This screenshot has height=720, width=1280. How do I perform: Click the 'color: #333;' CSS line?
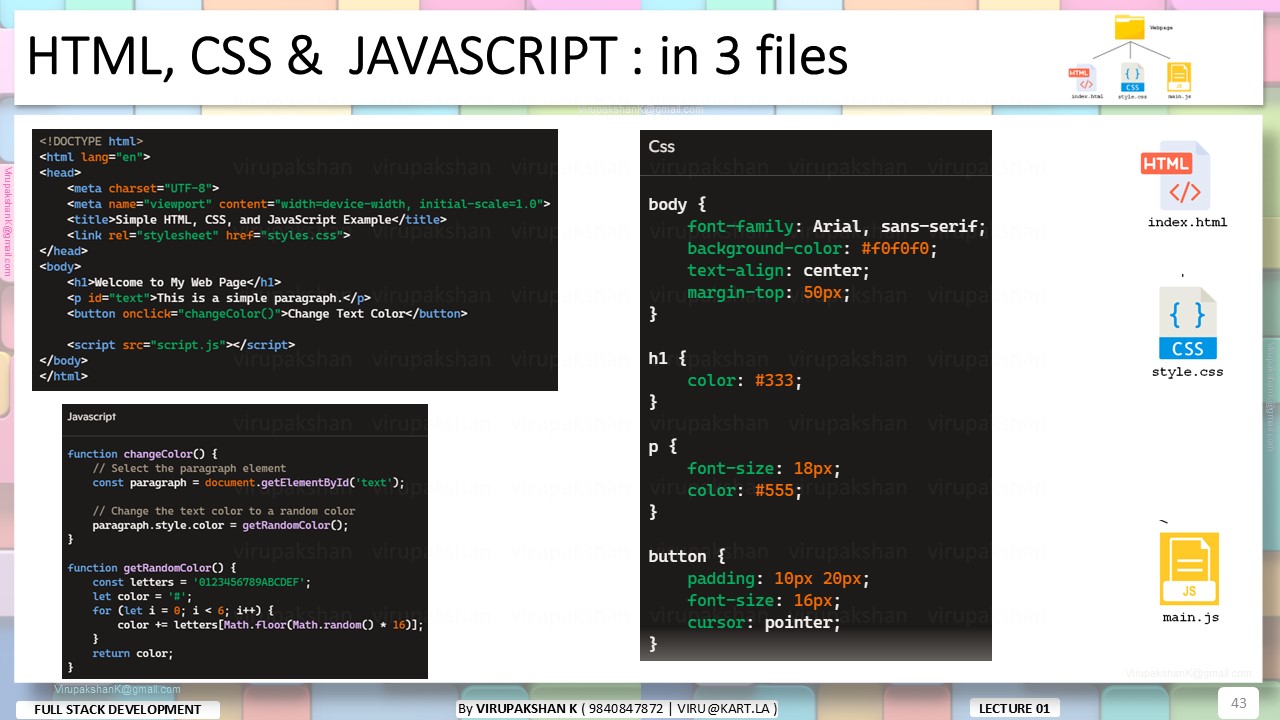point(745,381)
